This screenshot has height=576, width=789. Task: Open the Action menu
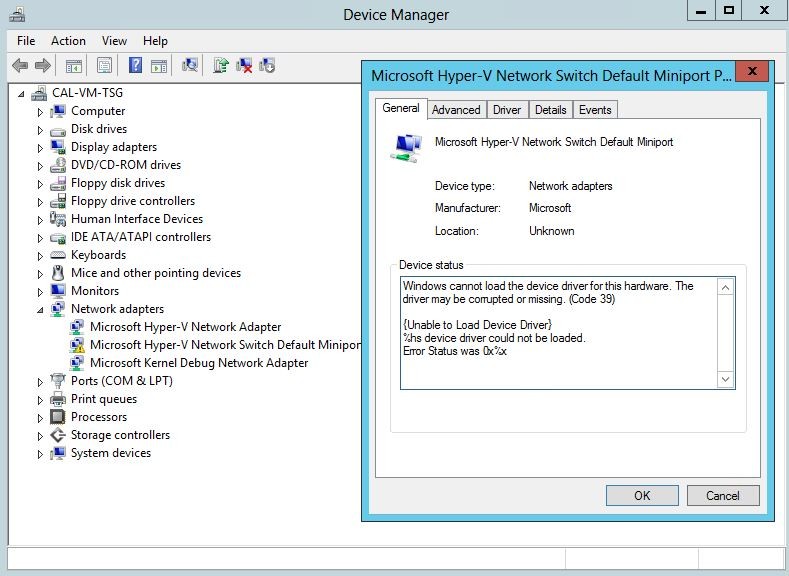(68, 41)
